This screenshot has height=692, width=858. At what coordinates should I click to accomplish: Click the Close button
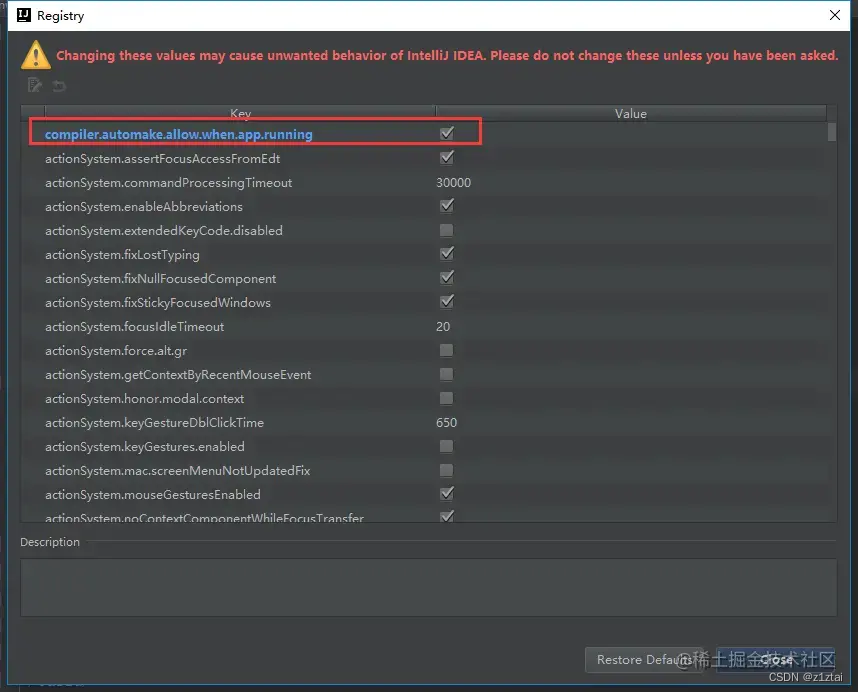pos(775,660)
